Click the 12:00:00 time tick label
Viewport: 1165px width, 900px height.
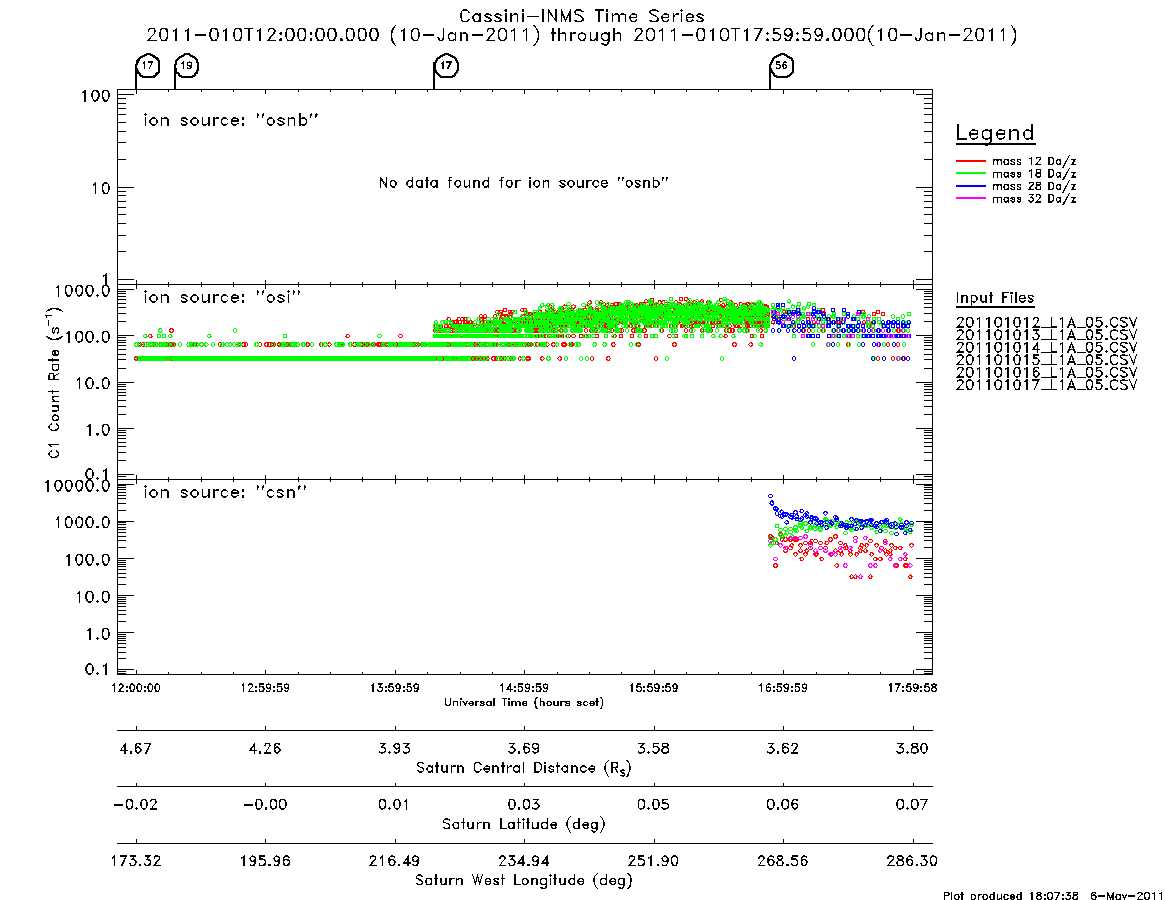tap(136, 688)
